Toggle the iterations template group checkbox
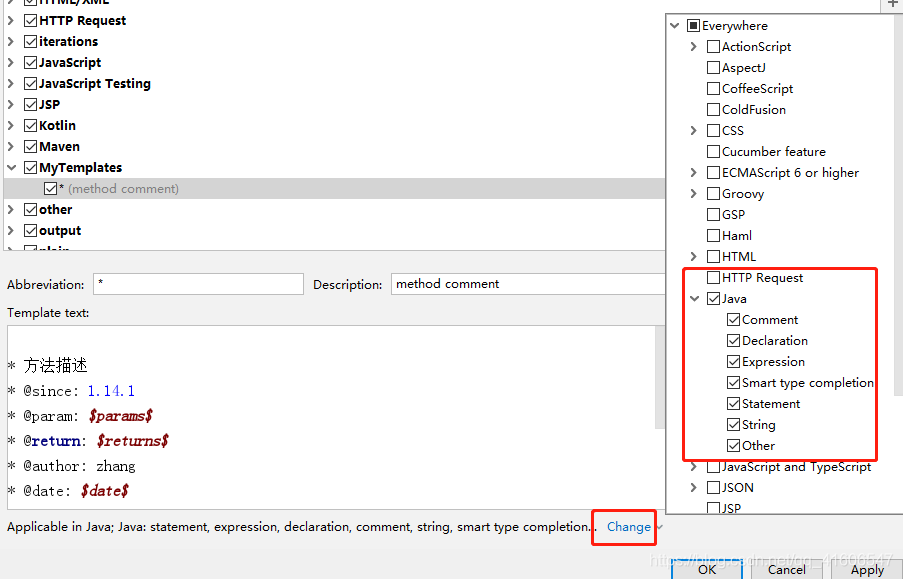Screen dimensions: 903x579 31,41
